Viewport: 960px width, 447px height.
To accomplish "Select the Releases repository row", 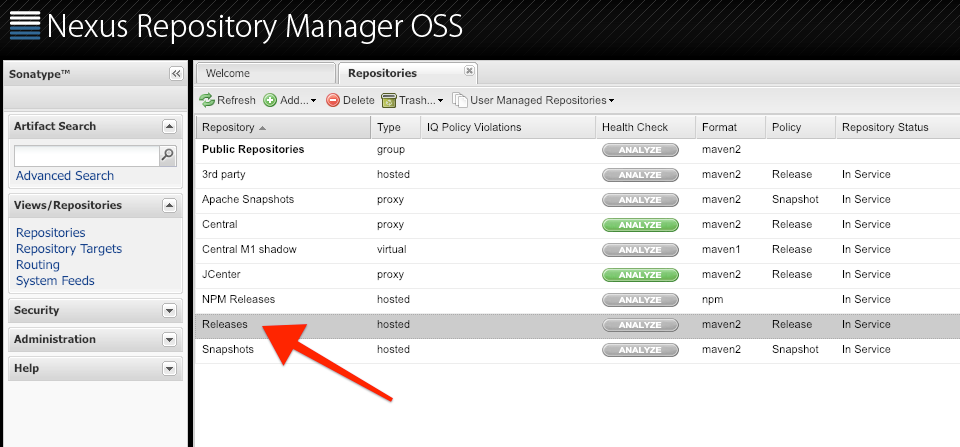I will pyautogui.click(x=577, y=325).
